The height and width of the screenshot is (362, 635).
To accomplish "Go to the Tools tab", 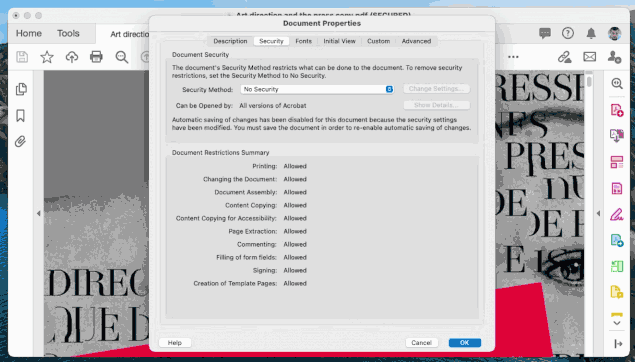I will 68,33.
